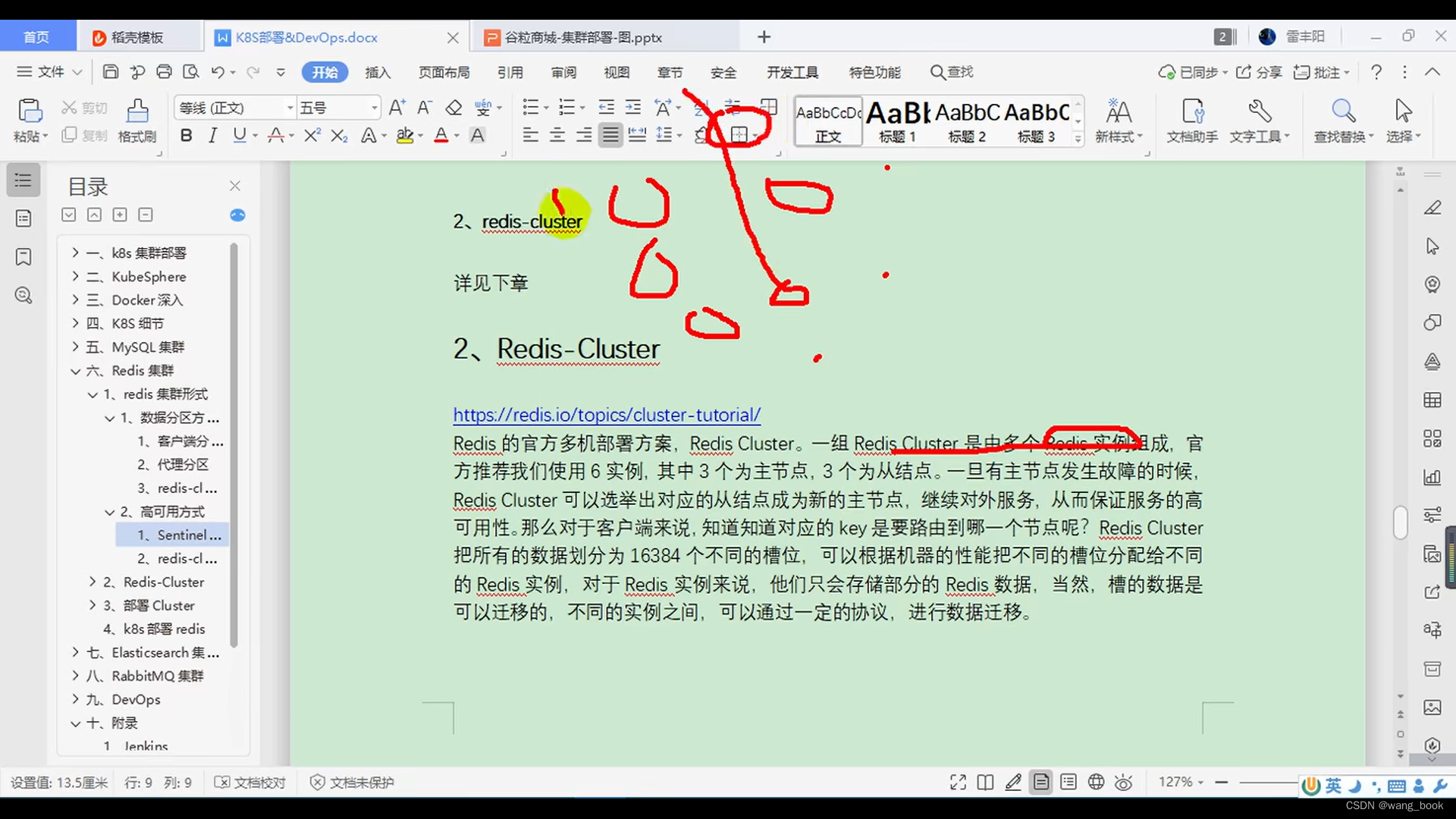Click the increase font size icon

(397, 108)
